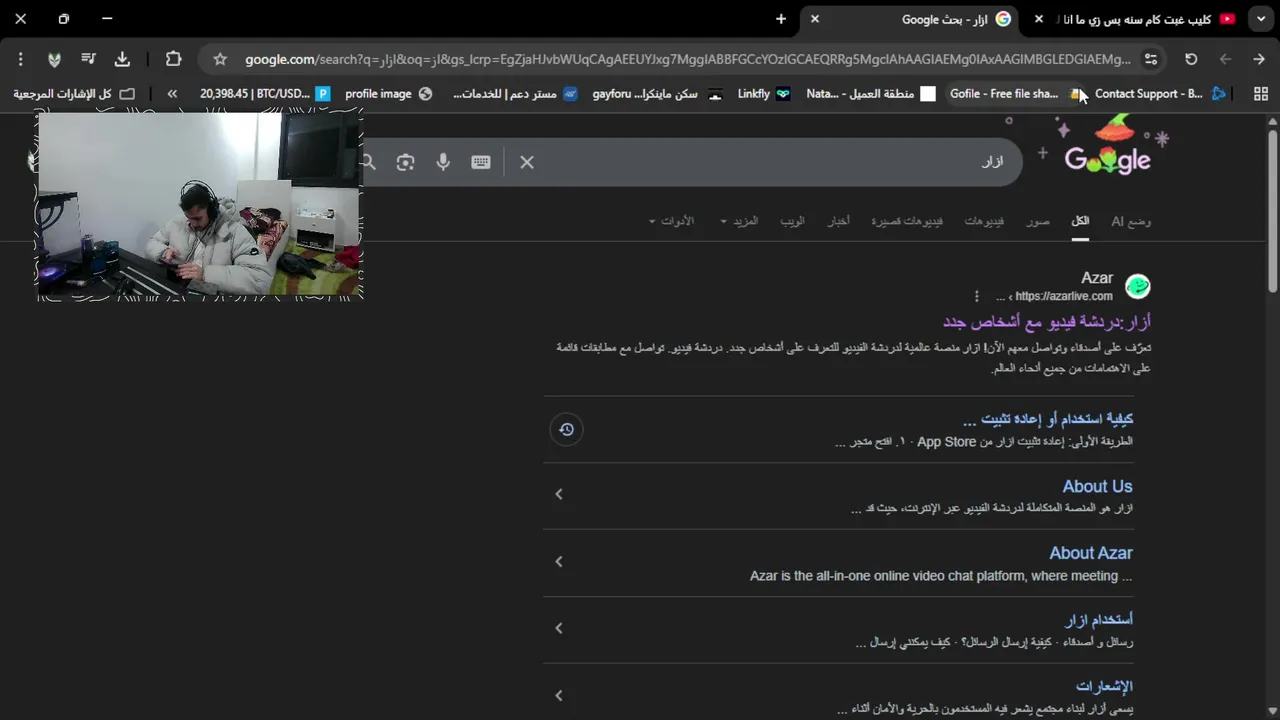Click the plus icon beside Google logo
Image resolution: width=1280 pixels, height=720 pixels.
coord(1042,153)
